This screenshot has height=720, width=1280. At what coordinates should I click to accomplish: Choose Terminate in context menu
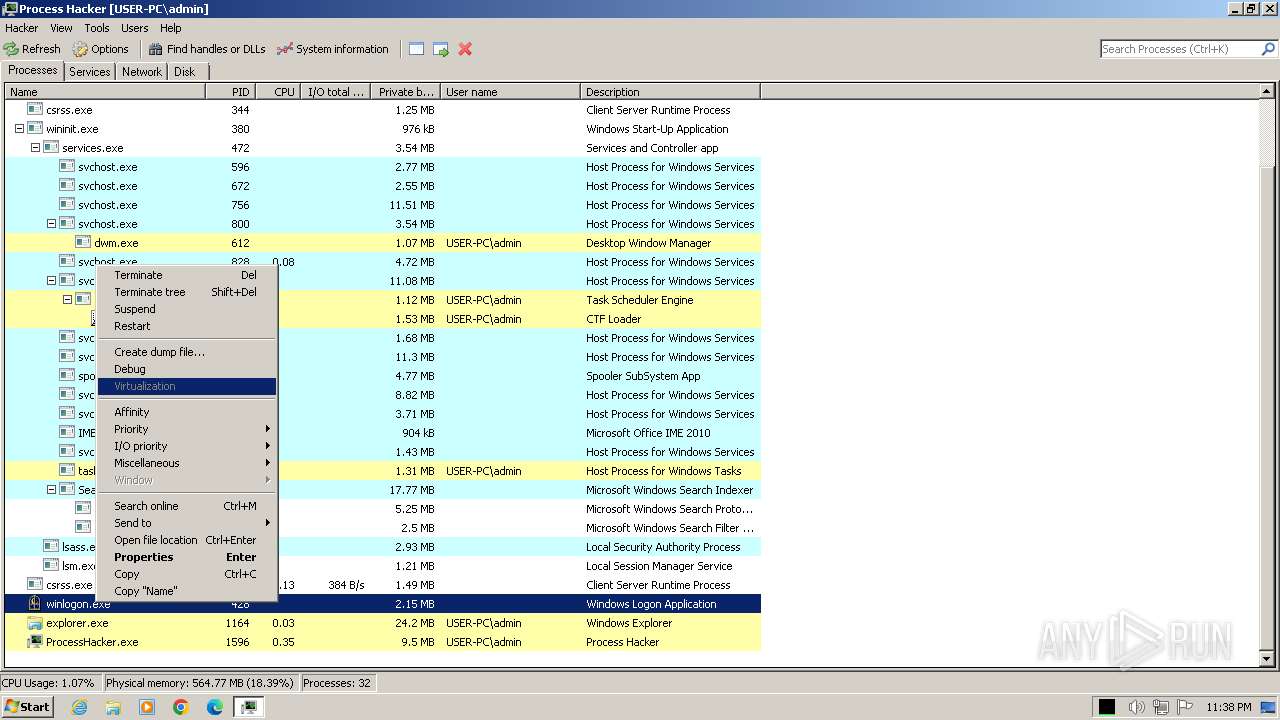coord(187,275)
